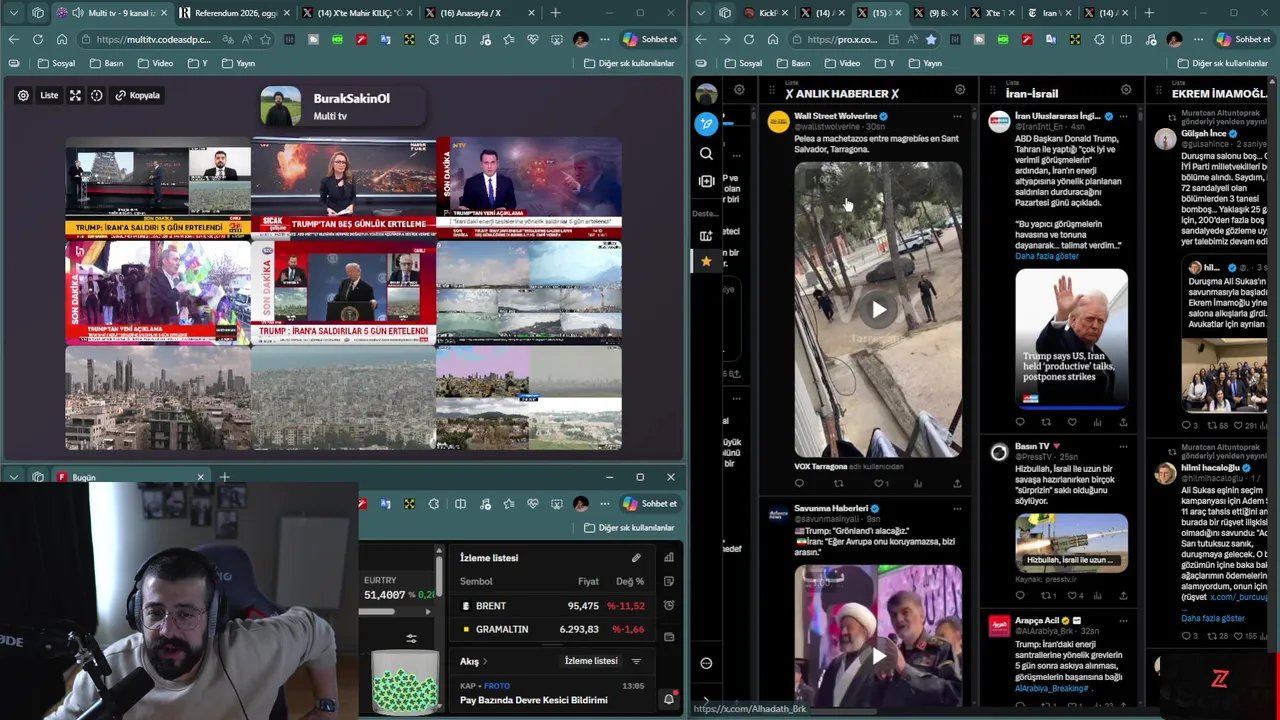The image size is (1280, 720).
Task: Select BRENT row in watchlist
Action: tap(553, 606)
